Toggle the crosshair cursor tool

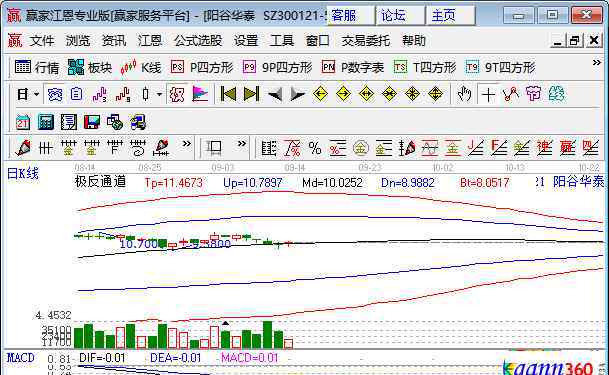point(488,94)
